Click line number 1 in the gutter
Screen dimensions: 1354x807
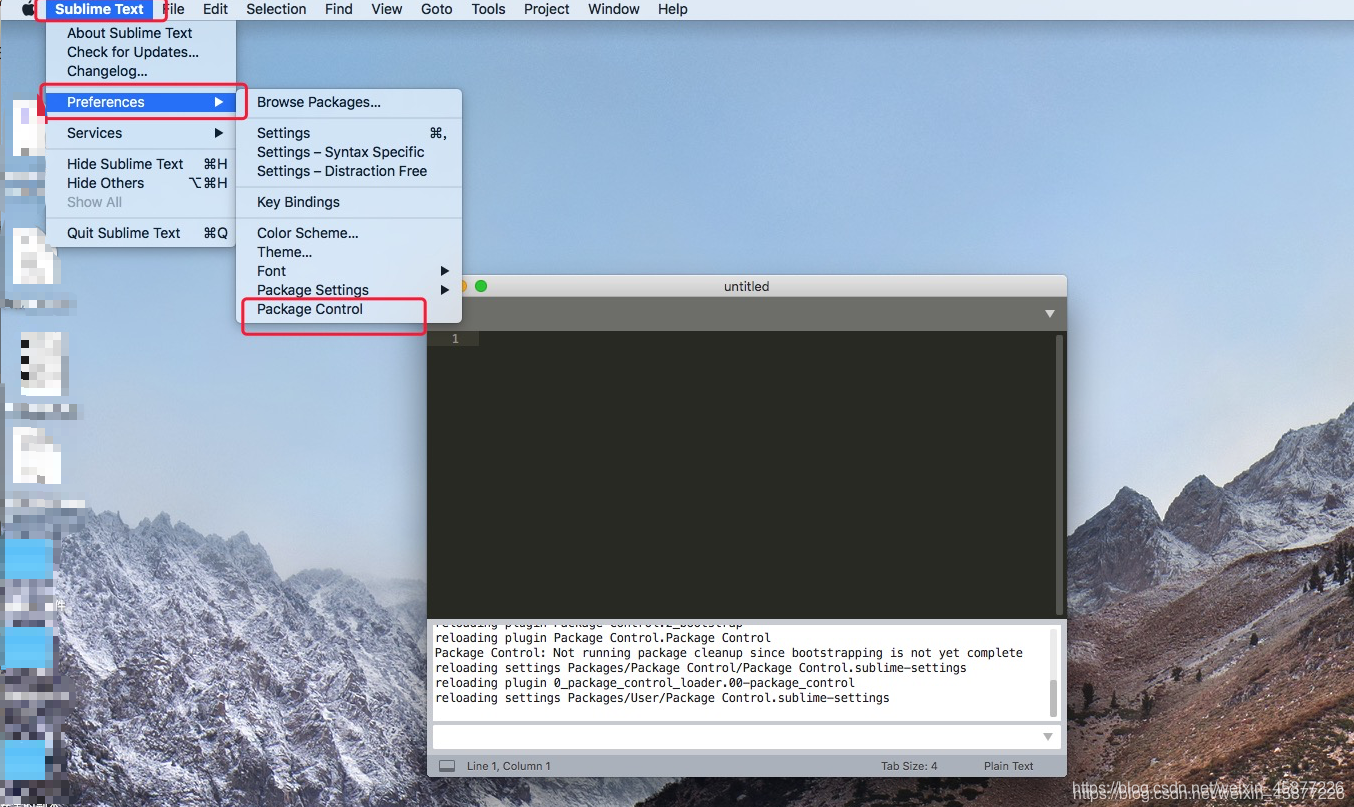(455, 339)
